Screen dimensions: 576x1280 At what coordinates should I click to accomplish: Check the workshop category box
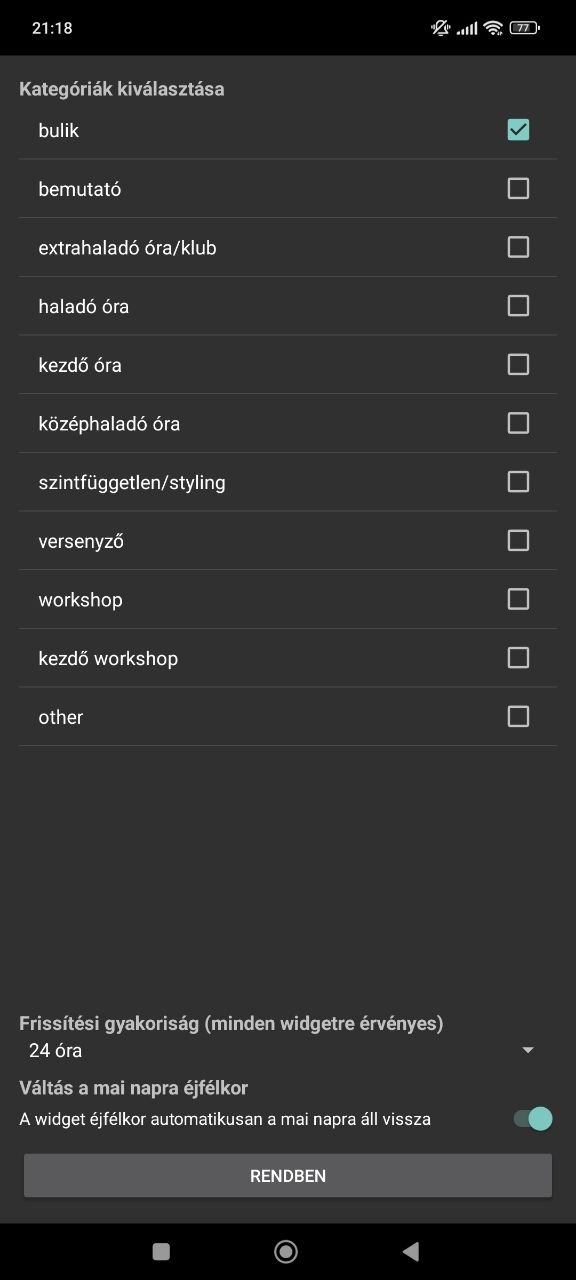coord(518,599)
